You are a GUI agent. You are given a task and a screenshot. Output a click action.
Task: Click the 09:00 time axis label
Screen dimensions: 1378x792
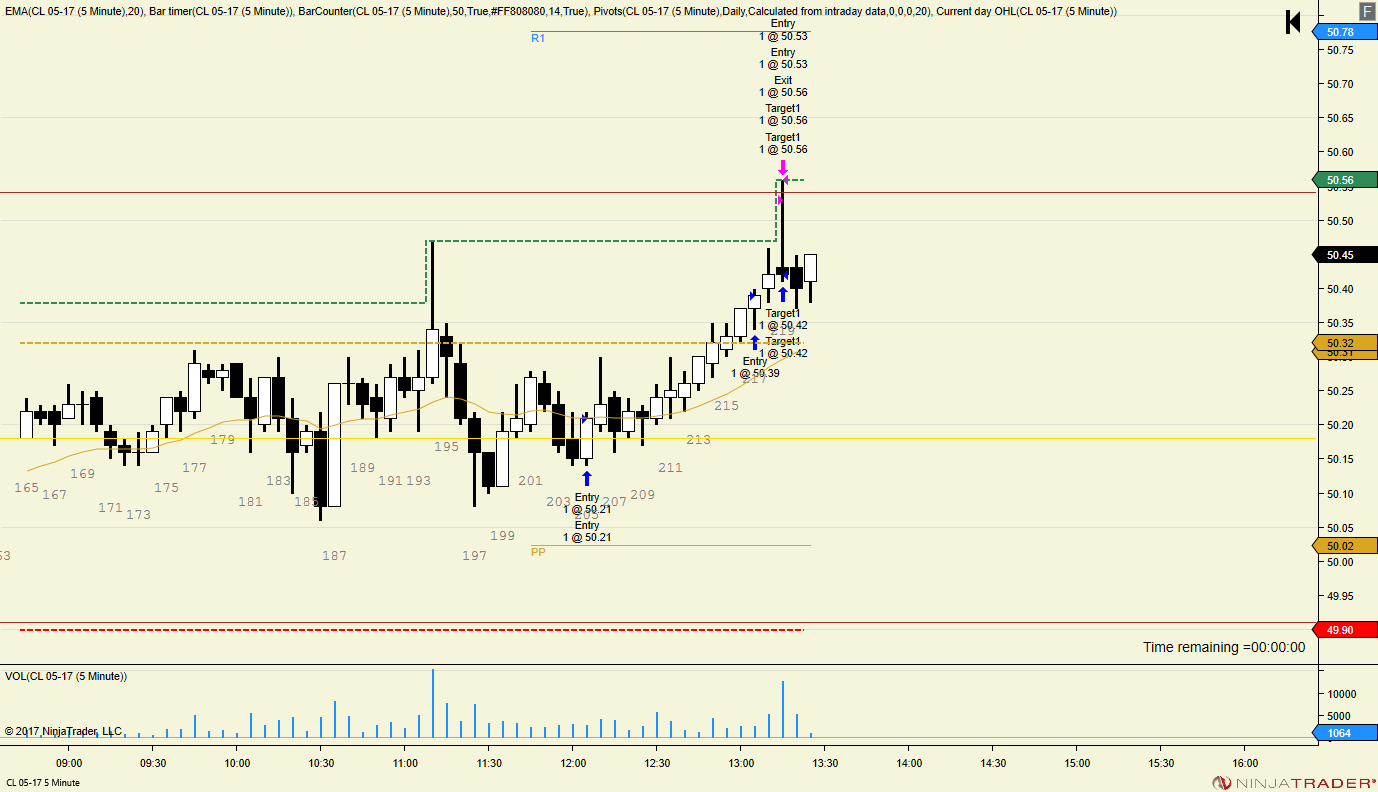point(69,762)
